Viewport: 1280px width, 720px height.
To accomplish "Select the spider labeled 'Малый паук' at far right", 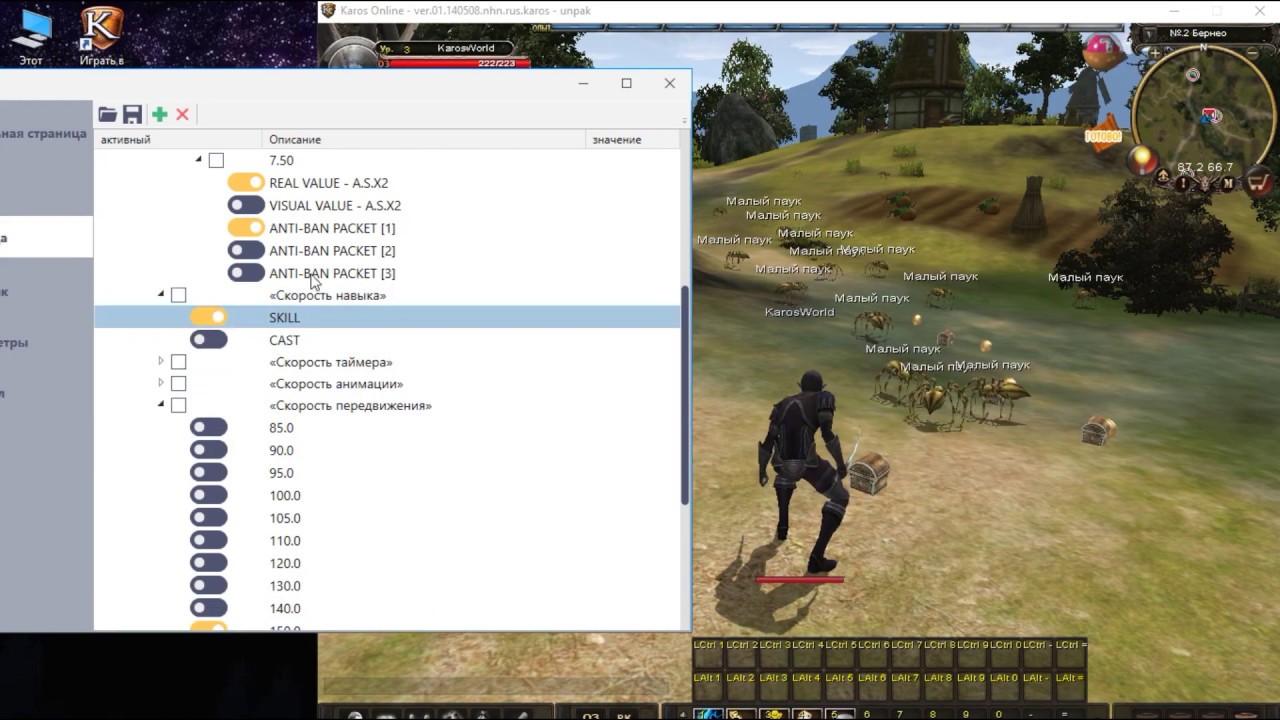I will [1085, 277].
